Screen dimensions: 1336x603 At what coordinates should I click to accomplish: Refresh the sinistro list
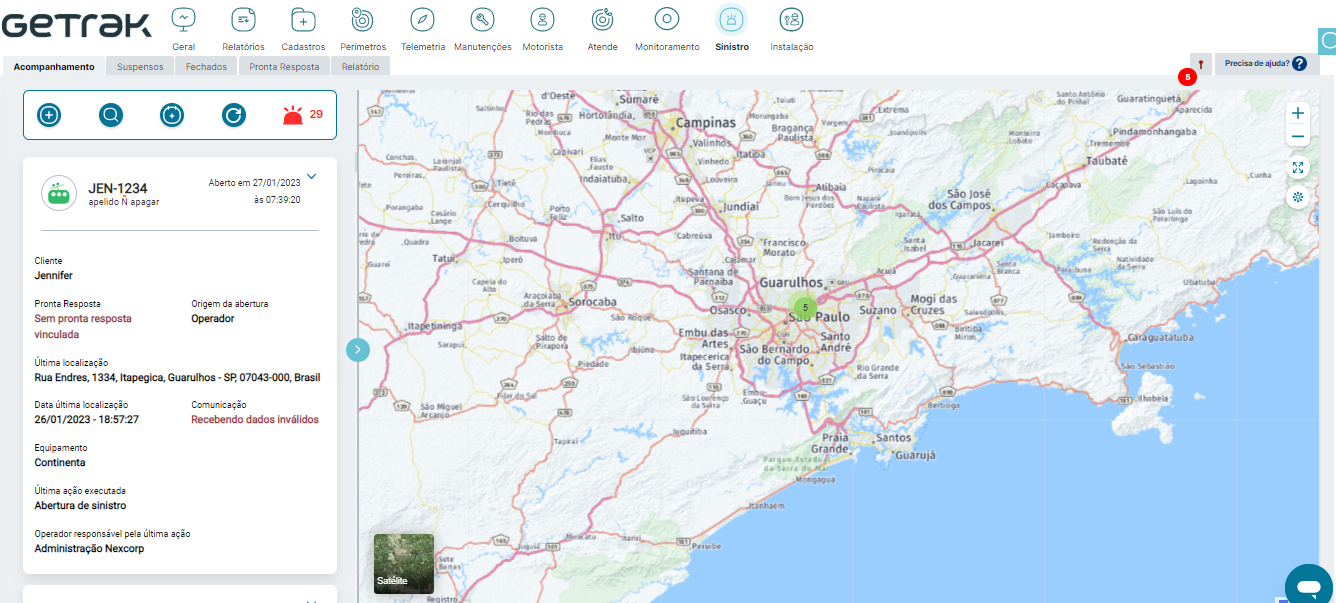click(x=234, y=115)
